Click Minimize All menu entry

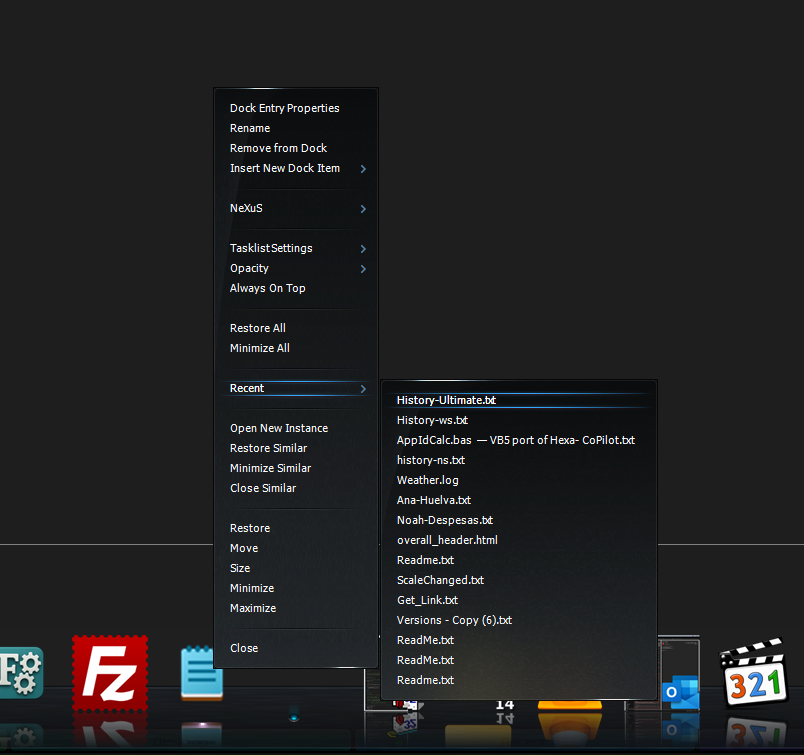[259, 348]
